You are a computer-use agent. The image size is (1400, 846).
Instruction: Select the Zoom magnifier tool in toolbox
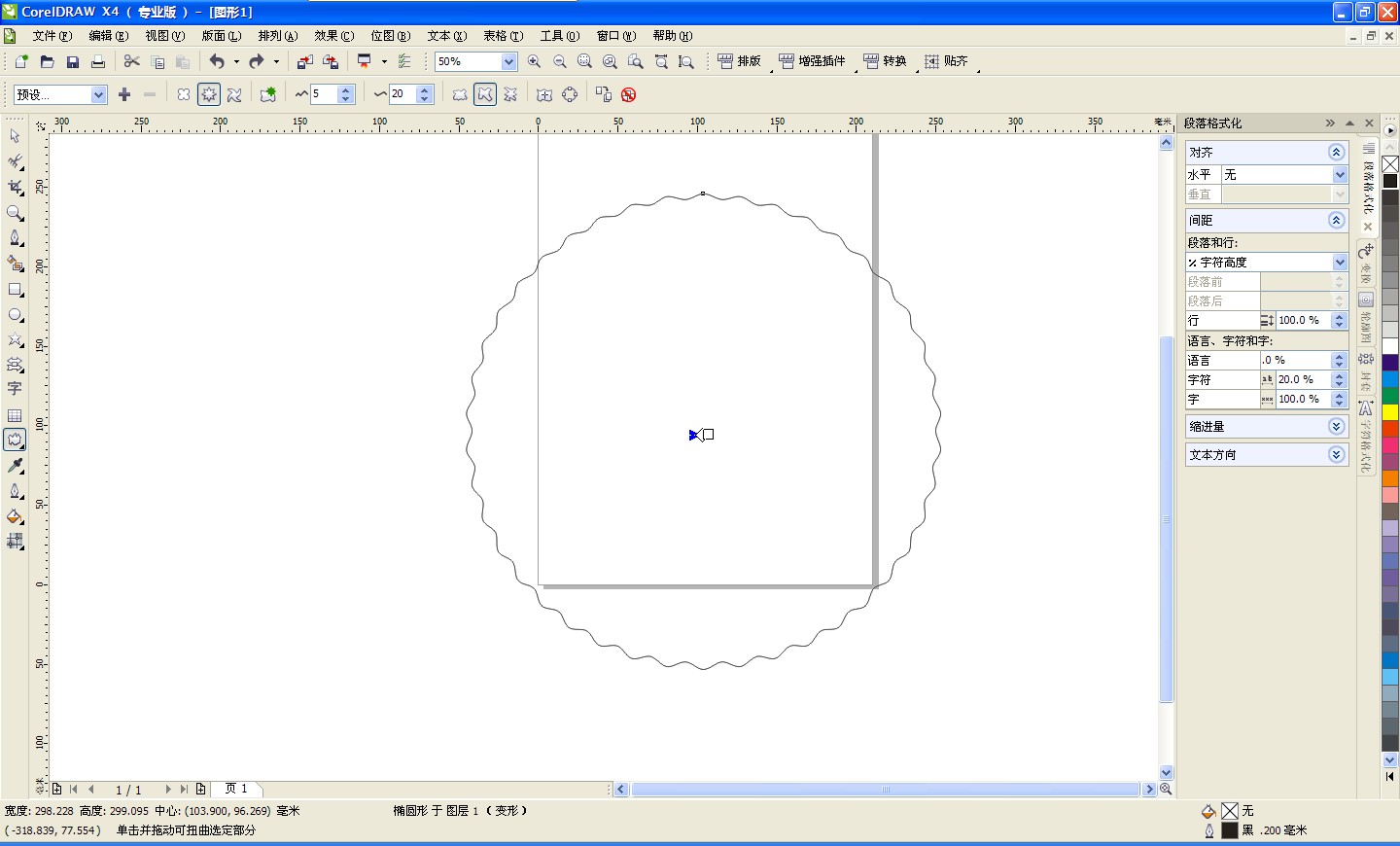tap(15, 212)
